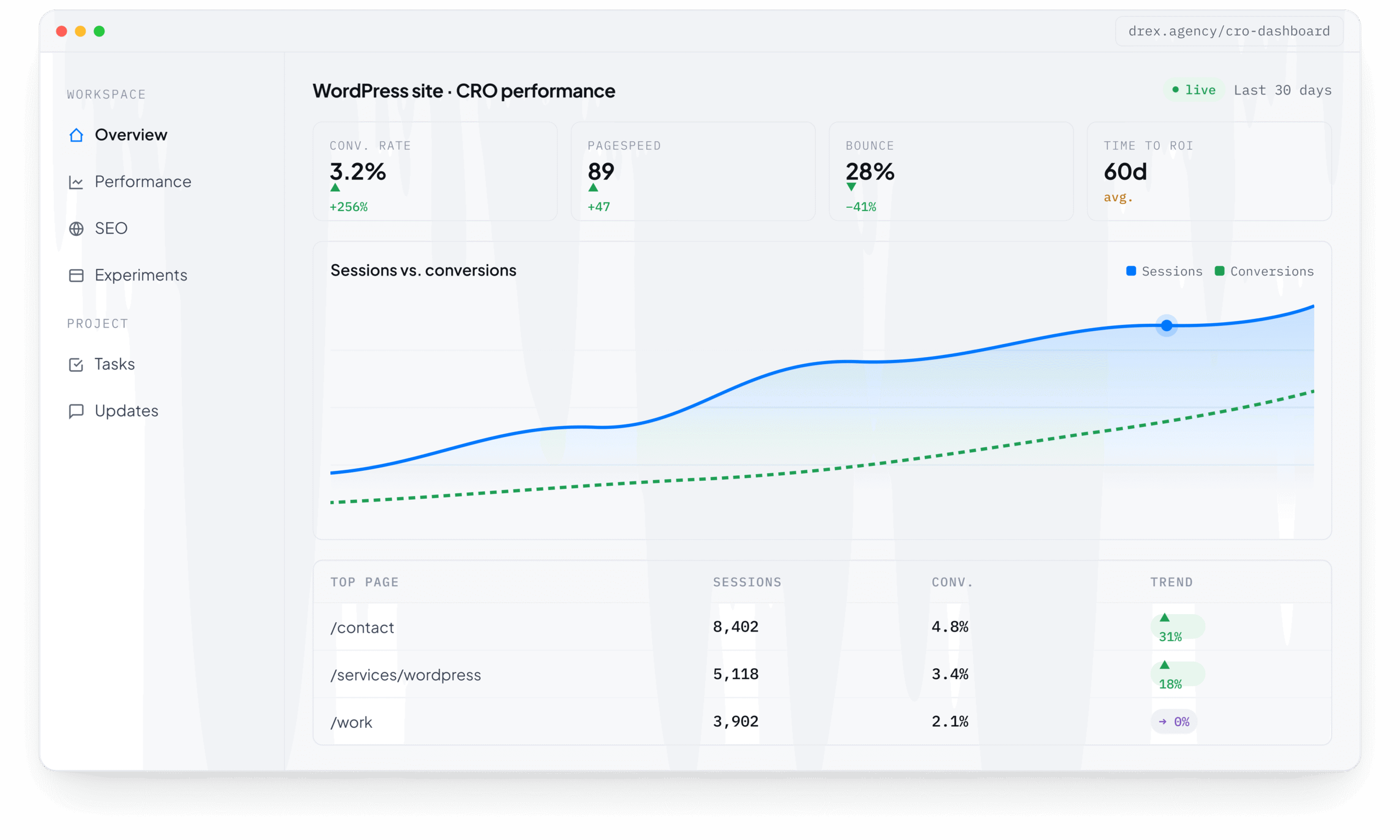Image resolution: width=1400 pixels, height=840 pixels.
Task: Click the TREND column header
Action: (1171, 582)
